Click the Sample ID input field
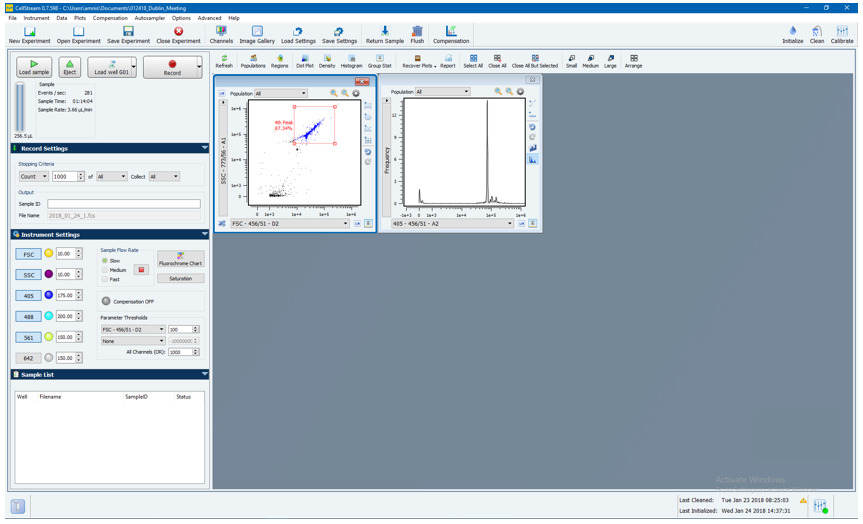The height and width of the screenshot is (524, 863). [x=123, y=204]
